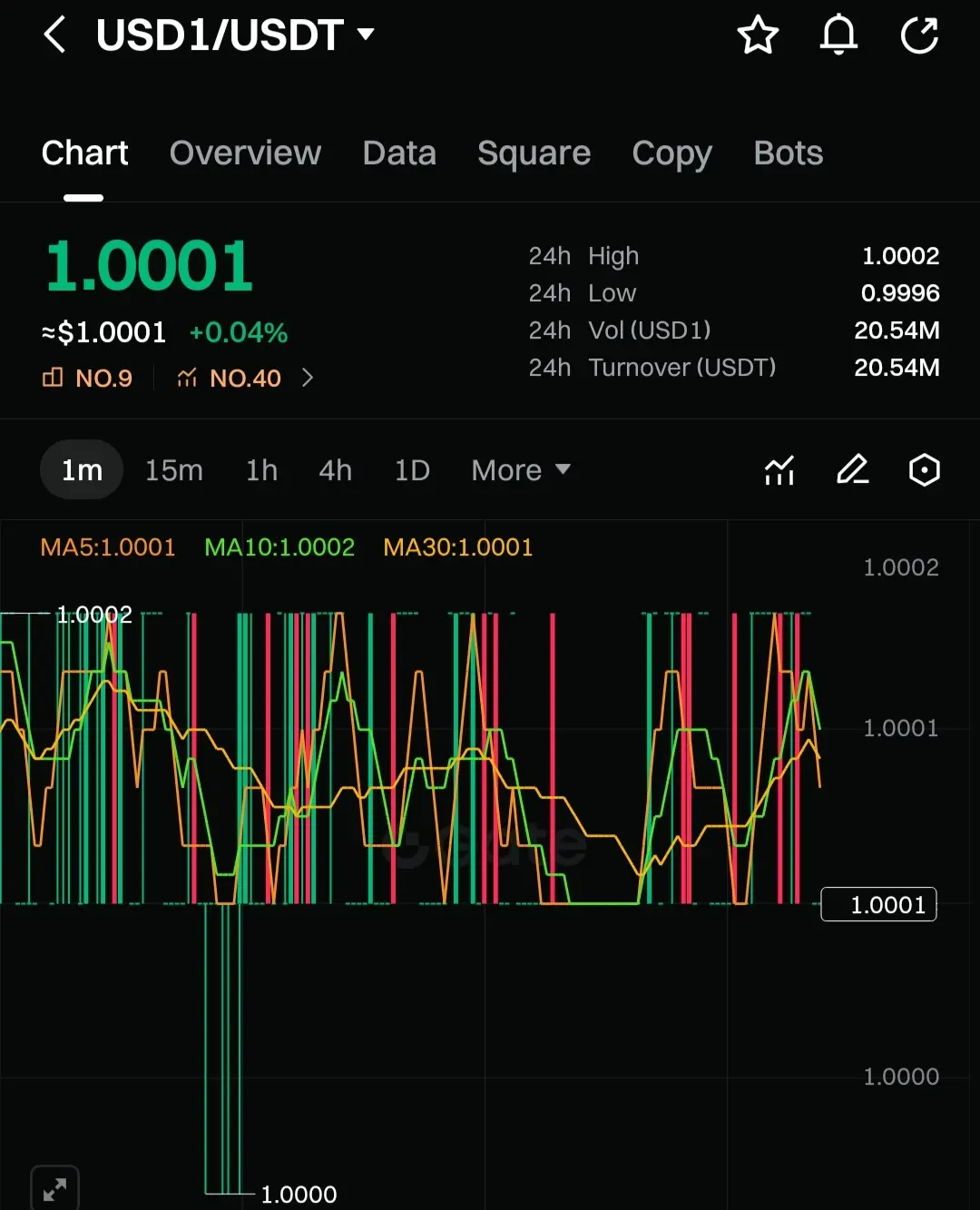The width and height of the screenshot is (980, 1210).
Task: Tap the NO.9 ranking link
Action: click(88, 378)
